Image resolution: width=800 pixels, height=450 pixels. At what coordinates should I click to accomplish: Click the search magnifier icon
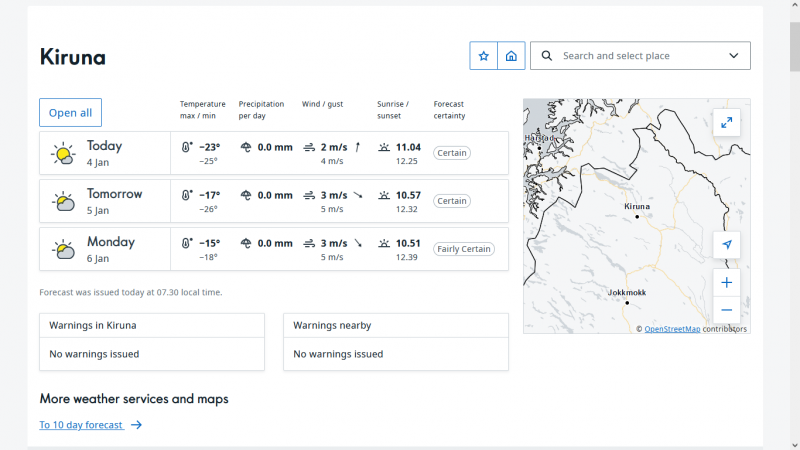tap(547, 56)
